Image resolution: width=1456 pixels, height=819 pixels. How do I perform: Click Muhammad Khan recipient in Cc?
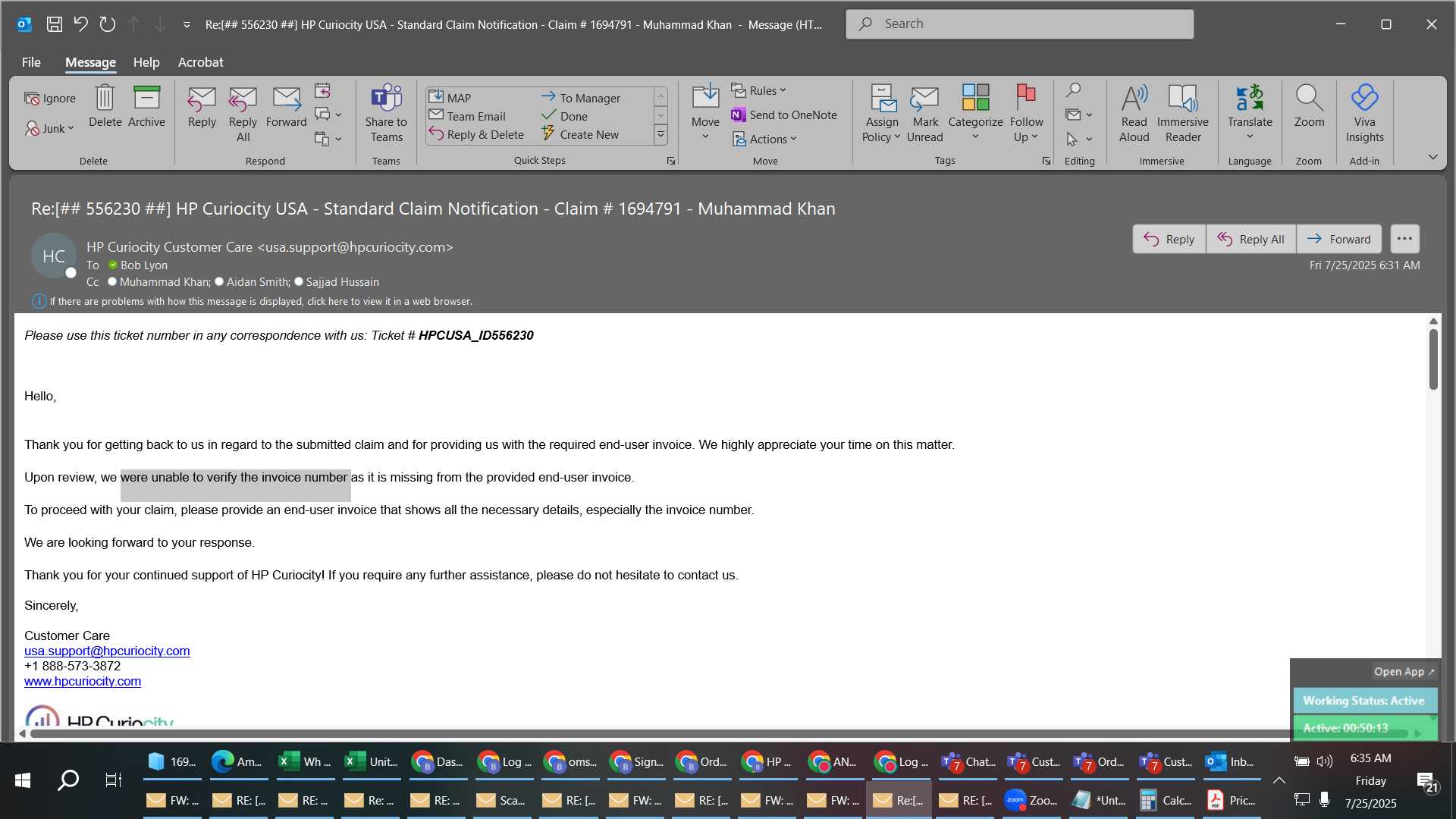click(165, 282)
